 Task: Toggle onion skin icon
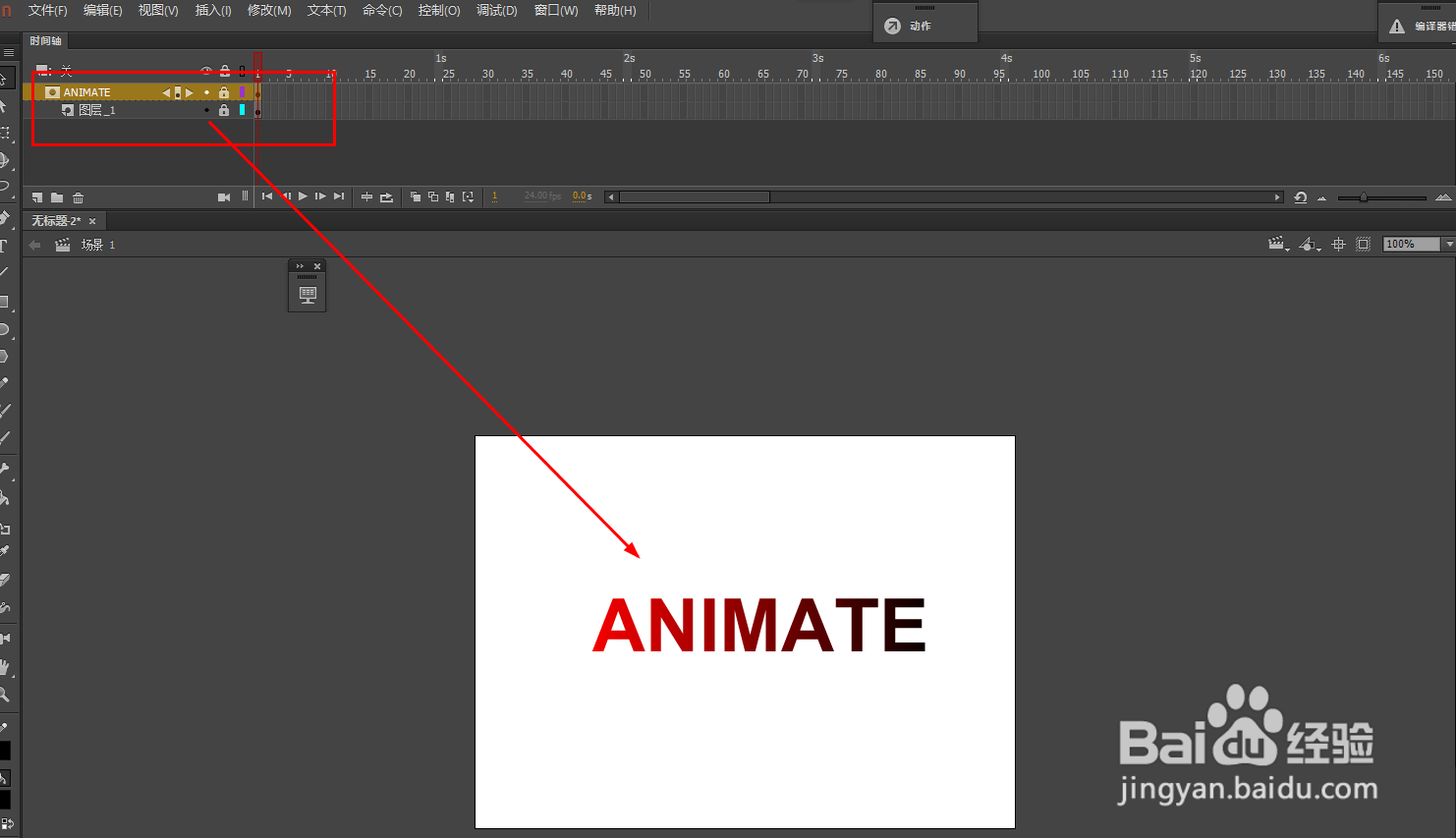(416, 197)
